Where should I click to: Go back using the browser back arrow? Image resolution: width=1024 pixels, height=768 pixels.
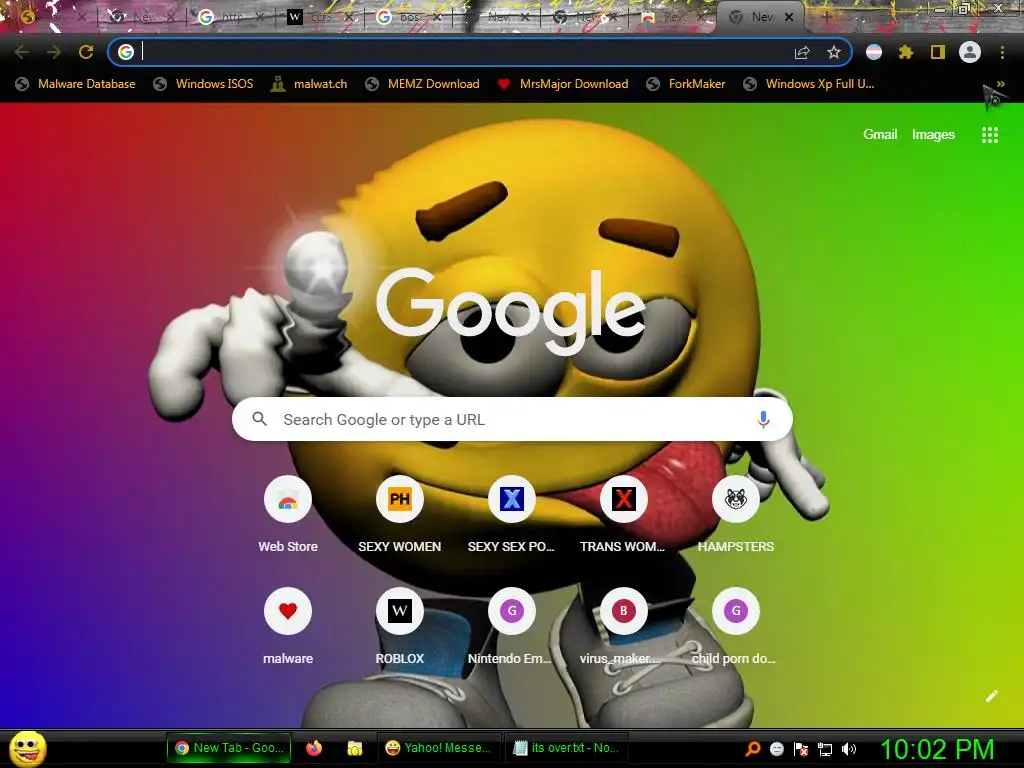point(22,52)
